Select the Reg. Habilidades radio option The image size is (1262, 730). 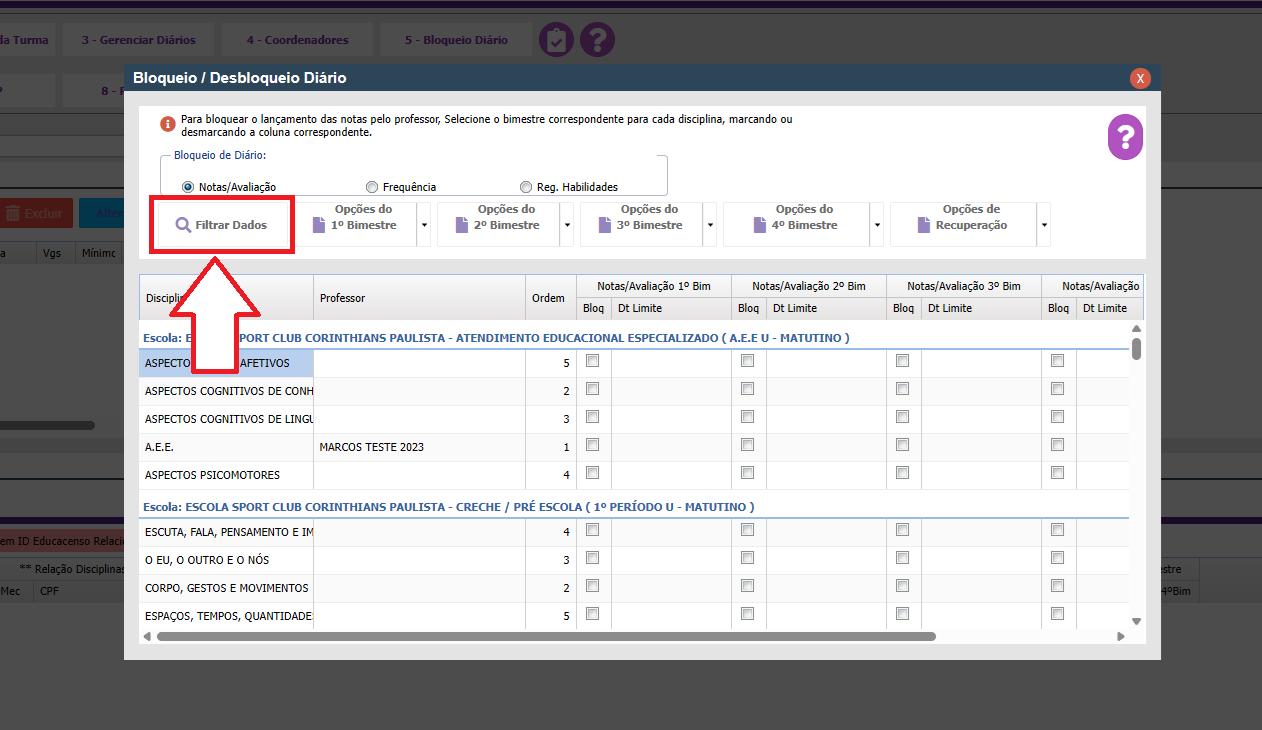tap(526, 187)
